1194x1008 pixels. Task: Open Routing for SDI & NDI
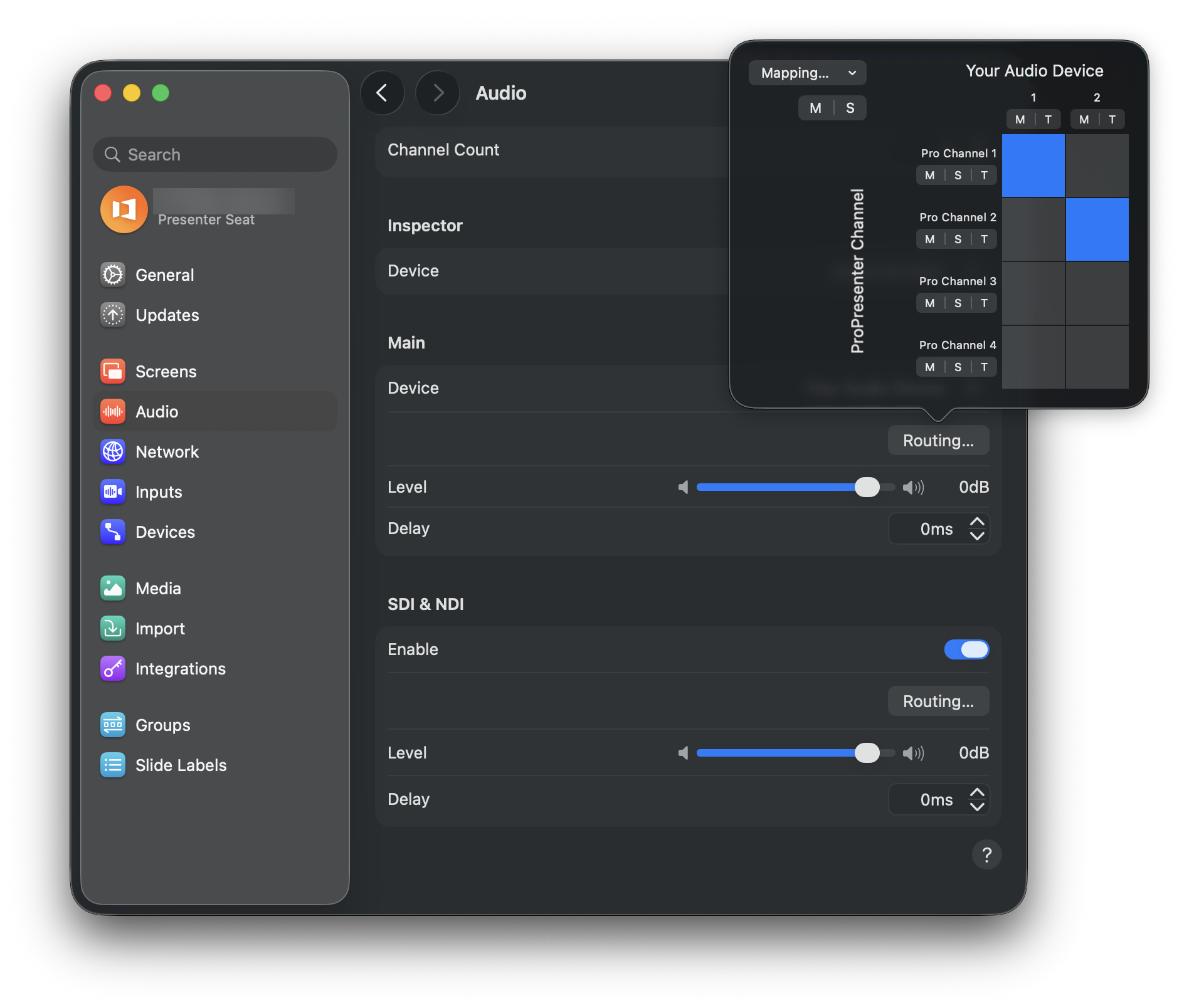coord(938,701)
